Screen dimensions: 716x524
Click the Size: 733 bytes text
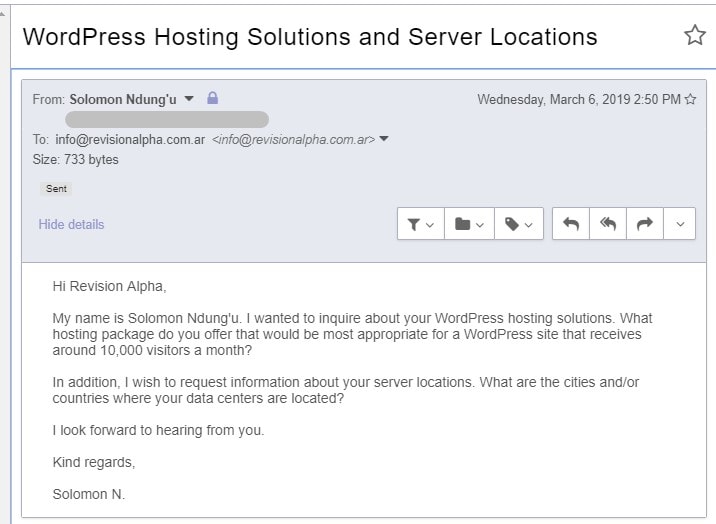pyautogui.click(x=75, y=159)
